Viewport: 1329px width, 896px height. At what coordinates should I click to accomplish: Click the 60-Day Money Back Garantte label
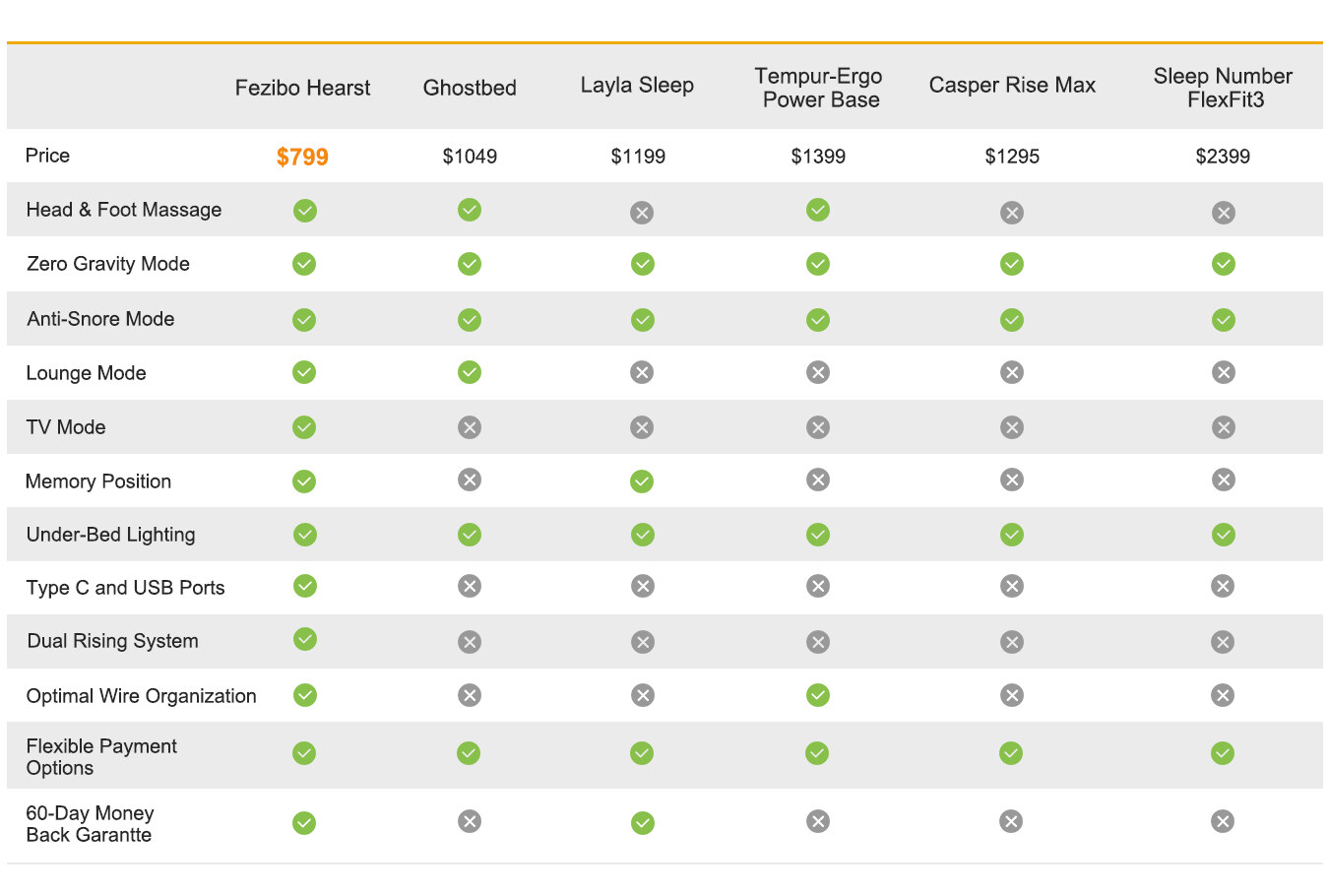pos(90,824)
